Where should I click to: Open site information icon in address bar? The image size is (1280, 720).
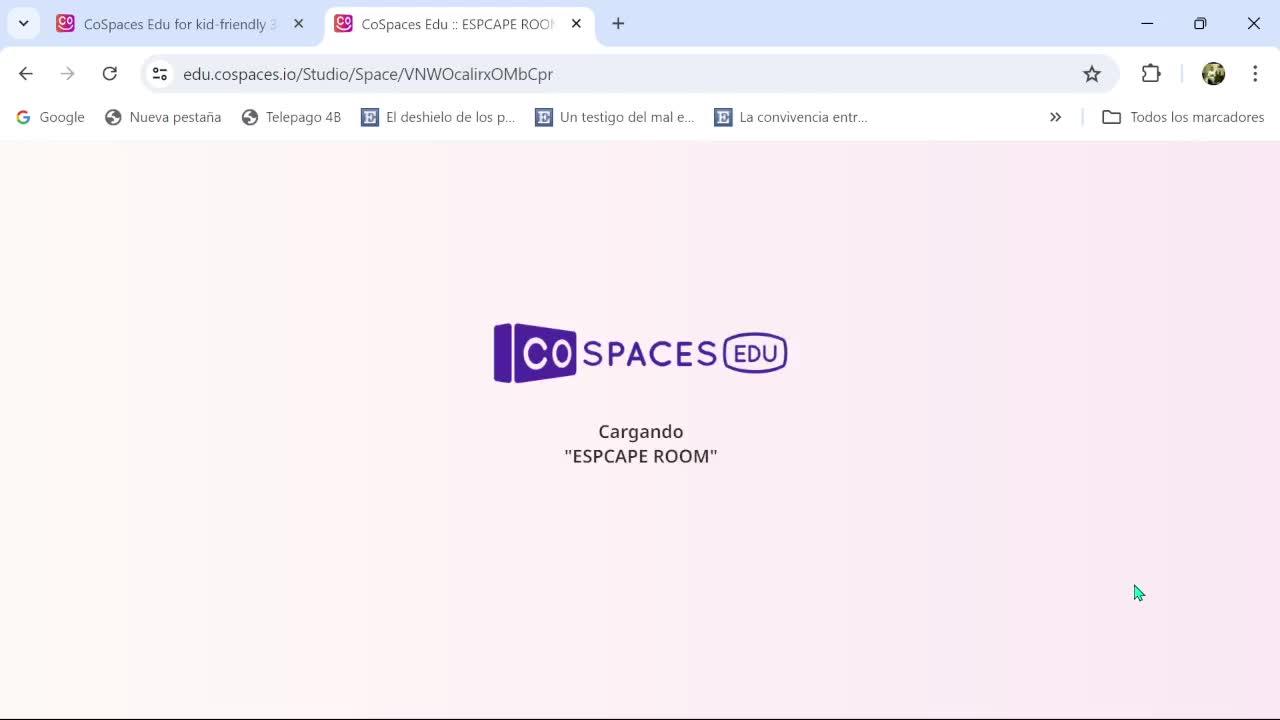point(160,74)
